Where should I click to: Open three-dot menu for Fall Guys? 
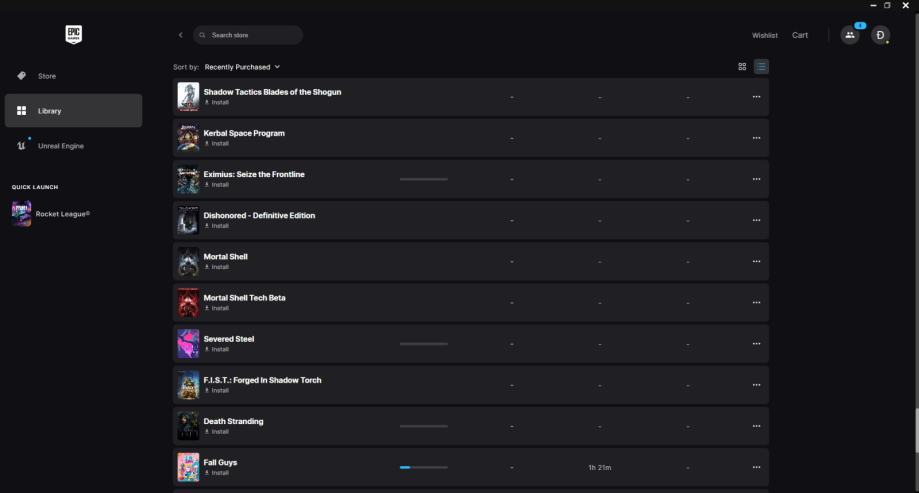pos(756,467)
